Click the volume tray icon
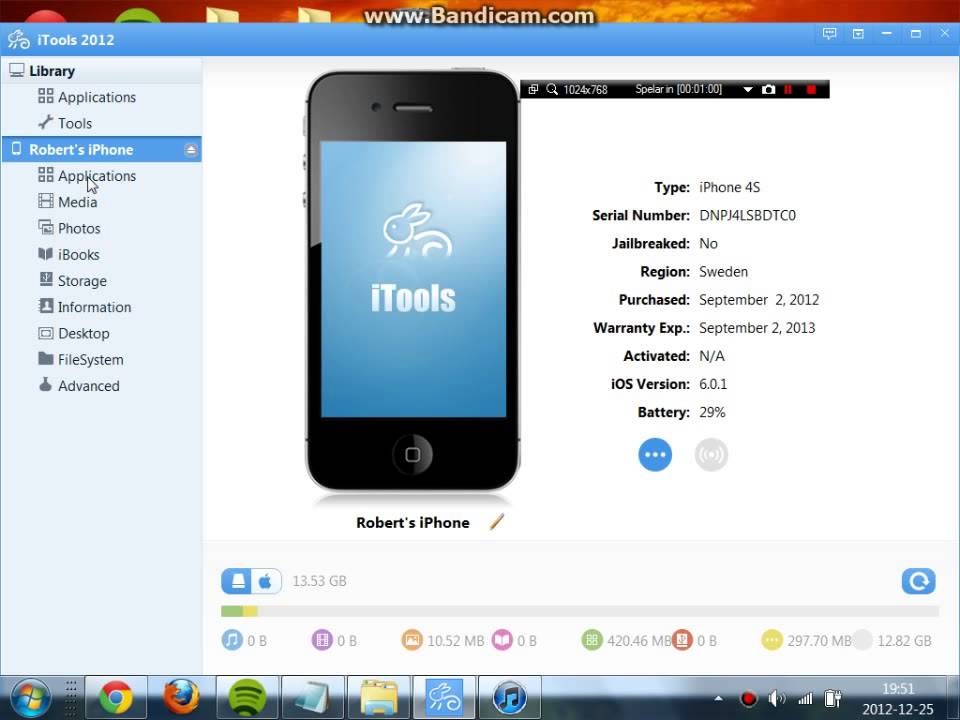The height and width of the screenshot is (720, 960). pos(776,699)
